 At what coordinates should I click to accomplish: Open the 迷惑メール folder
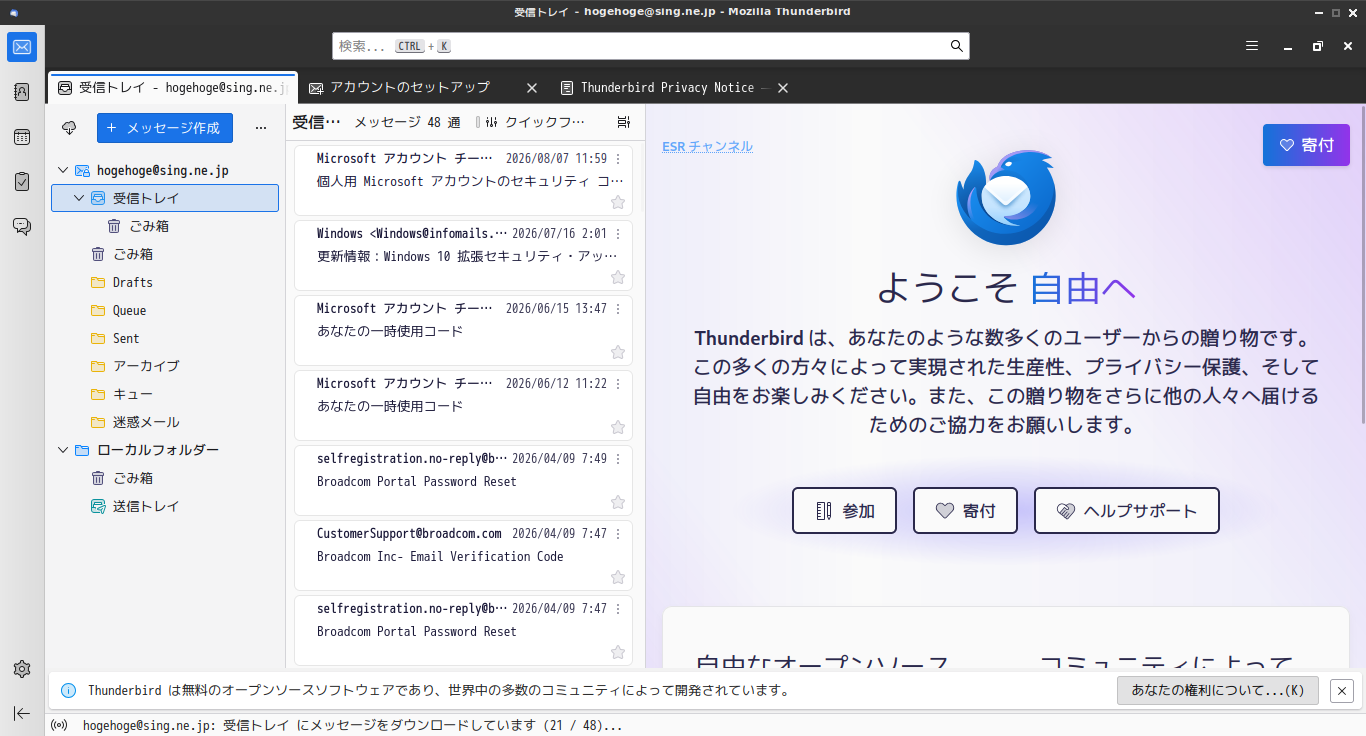tap(165, 423)
